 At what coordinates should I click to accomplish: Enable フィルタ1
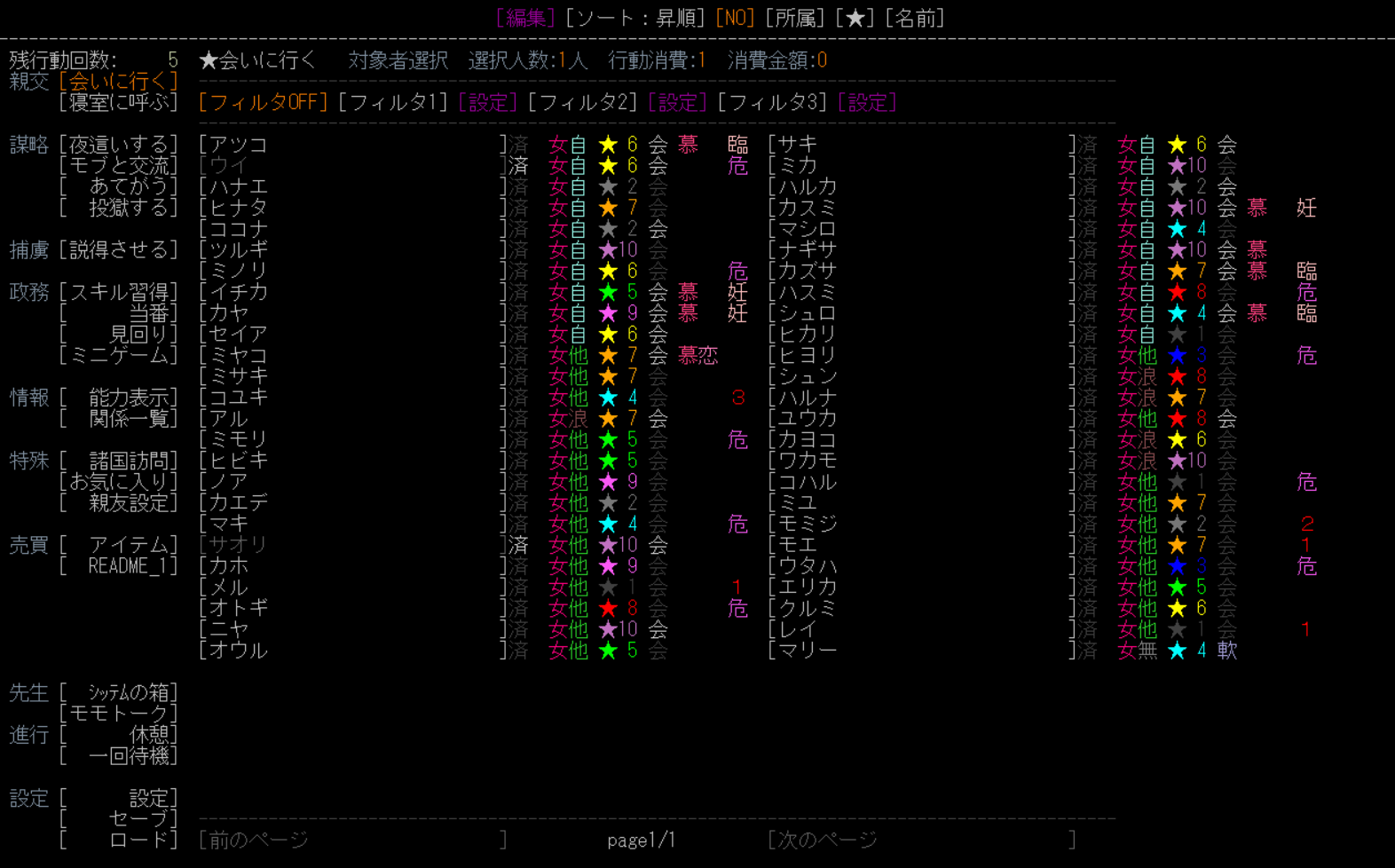[x=393, y=103]
